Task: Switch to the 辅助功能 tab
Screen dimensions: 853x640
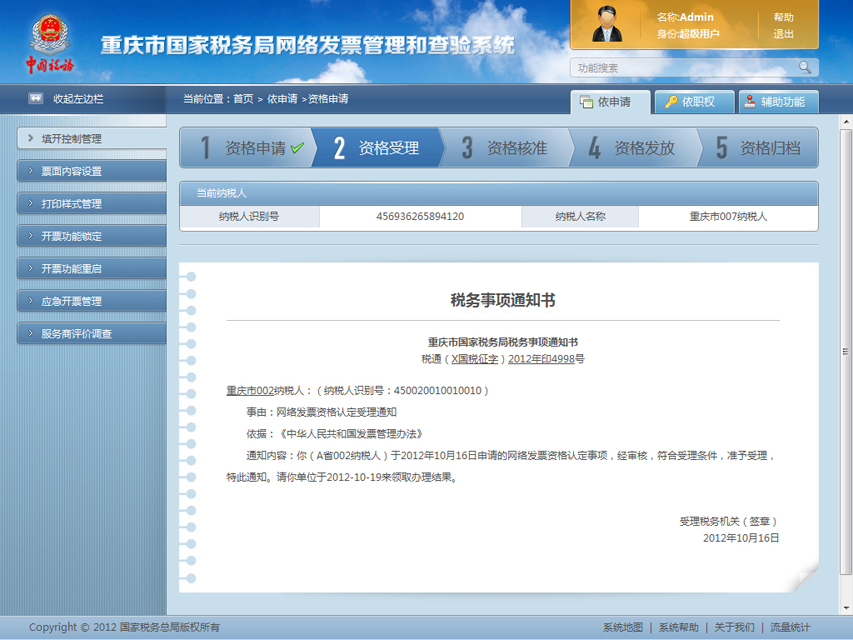Action: click(778, 102)
